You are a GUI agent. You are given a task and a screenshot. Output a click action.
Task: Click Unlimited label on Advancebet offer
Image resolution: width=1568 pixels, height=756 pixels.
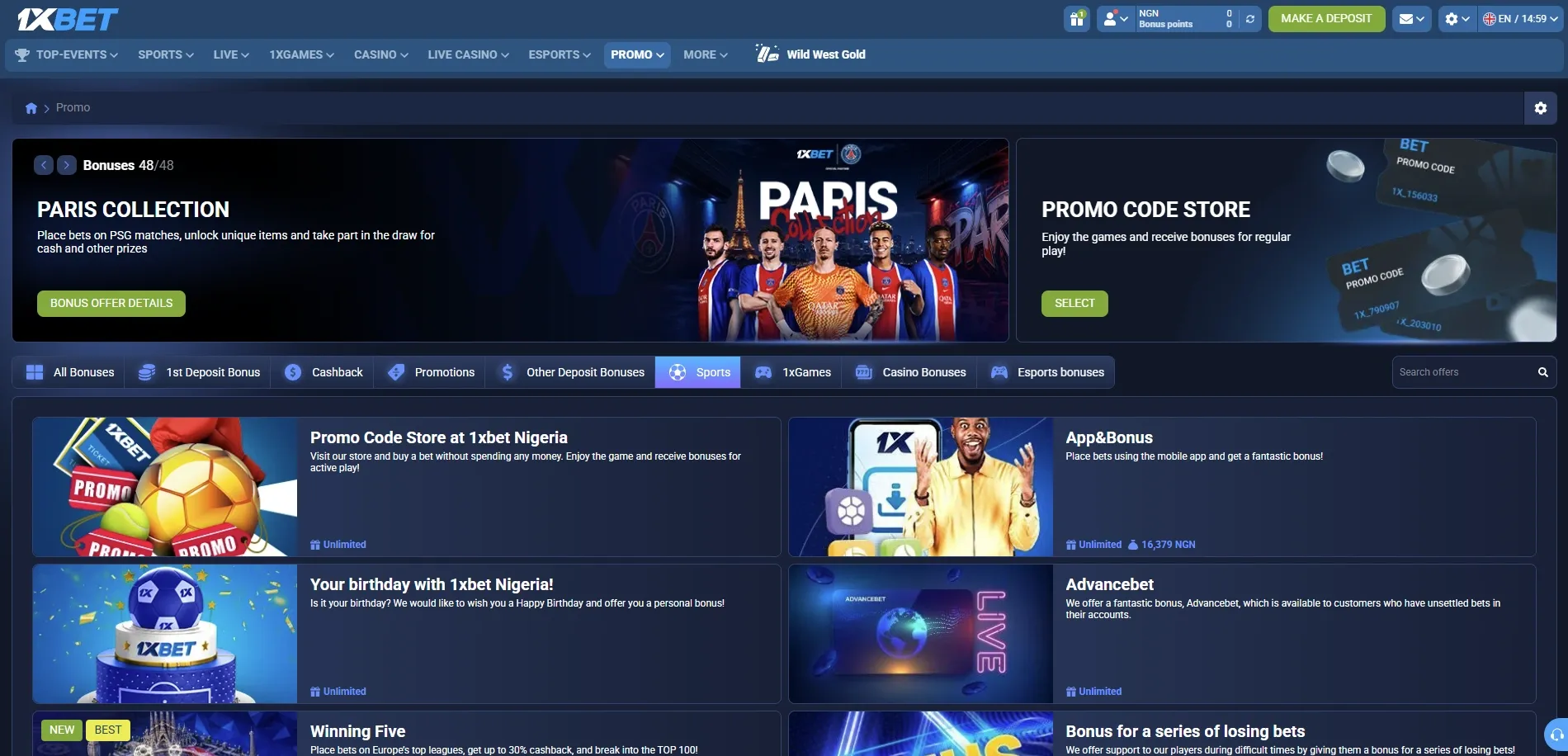(1093, 692)
